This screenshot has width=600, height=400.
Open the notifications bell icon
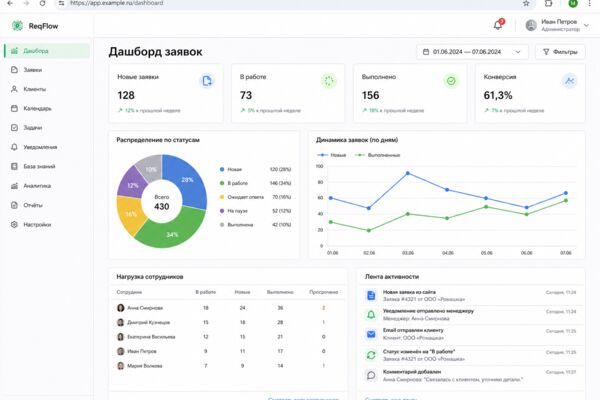(498, 25)
